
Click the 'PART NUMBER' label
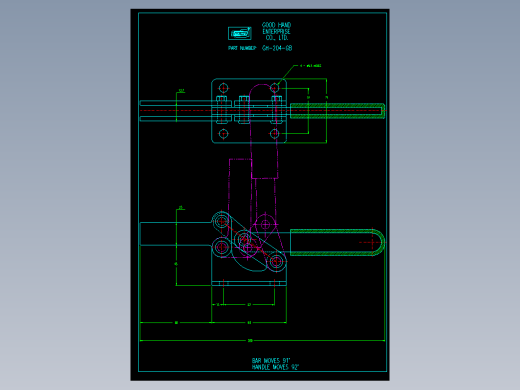pyautogui.click(x=242, y=48)
